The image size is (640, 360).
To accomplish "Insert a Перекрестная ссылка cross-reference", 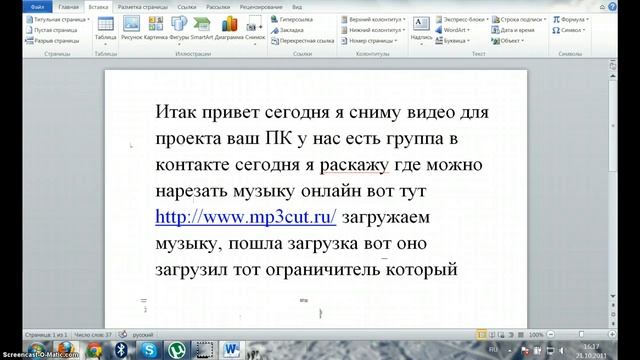I will [x=302, y=40].
